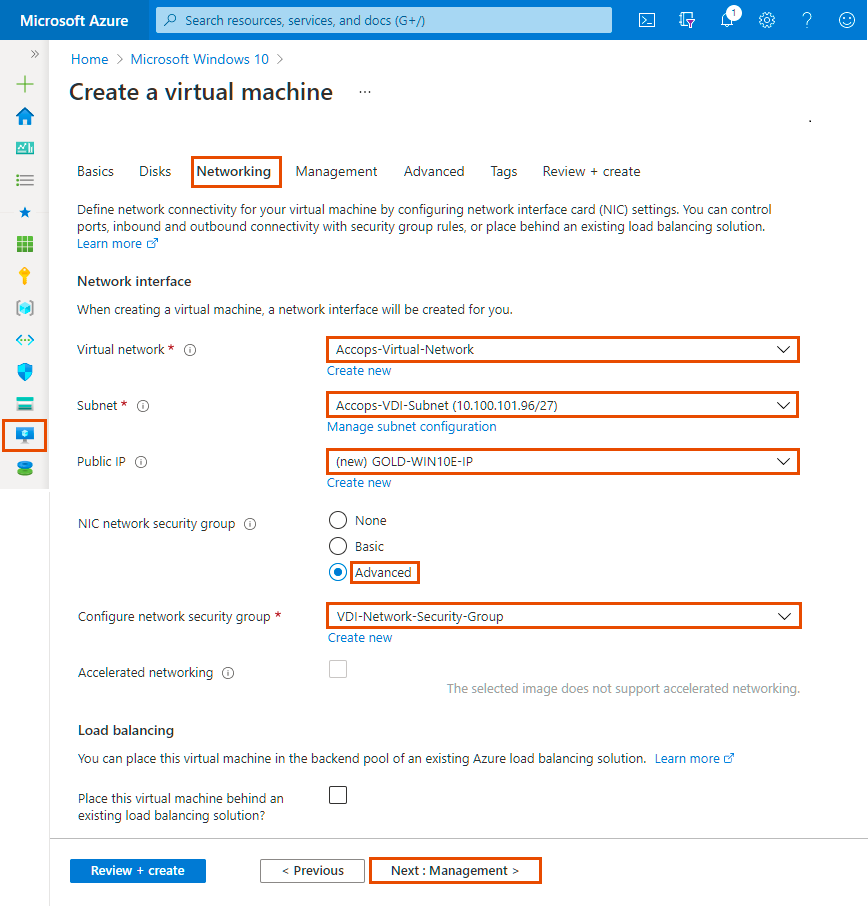Click Create new under Virtual network
This screenshot has height=906, width=868.
(359, 371)
